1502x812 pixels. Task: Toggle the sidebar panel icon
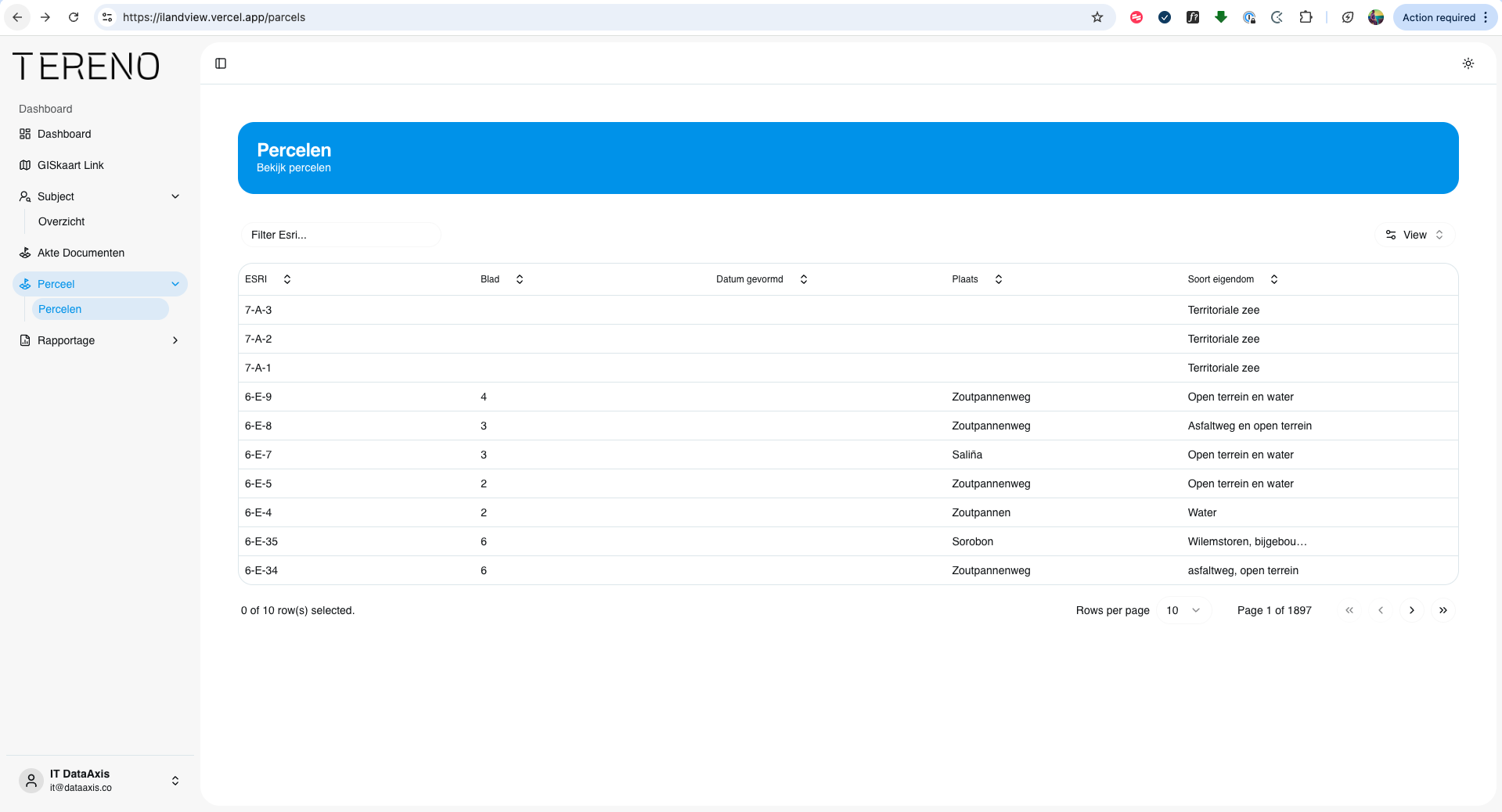point(221,63)
